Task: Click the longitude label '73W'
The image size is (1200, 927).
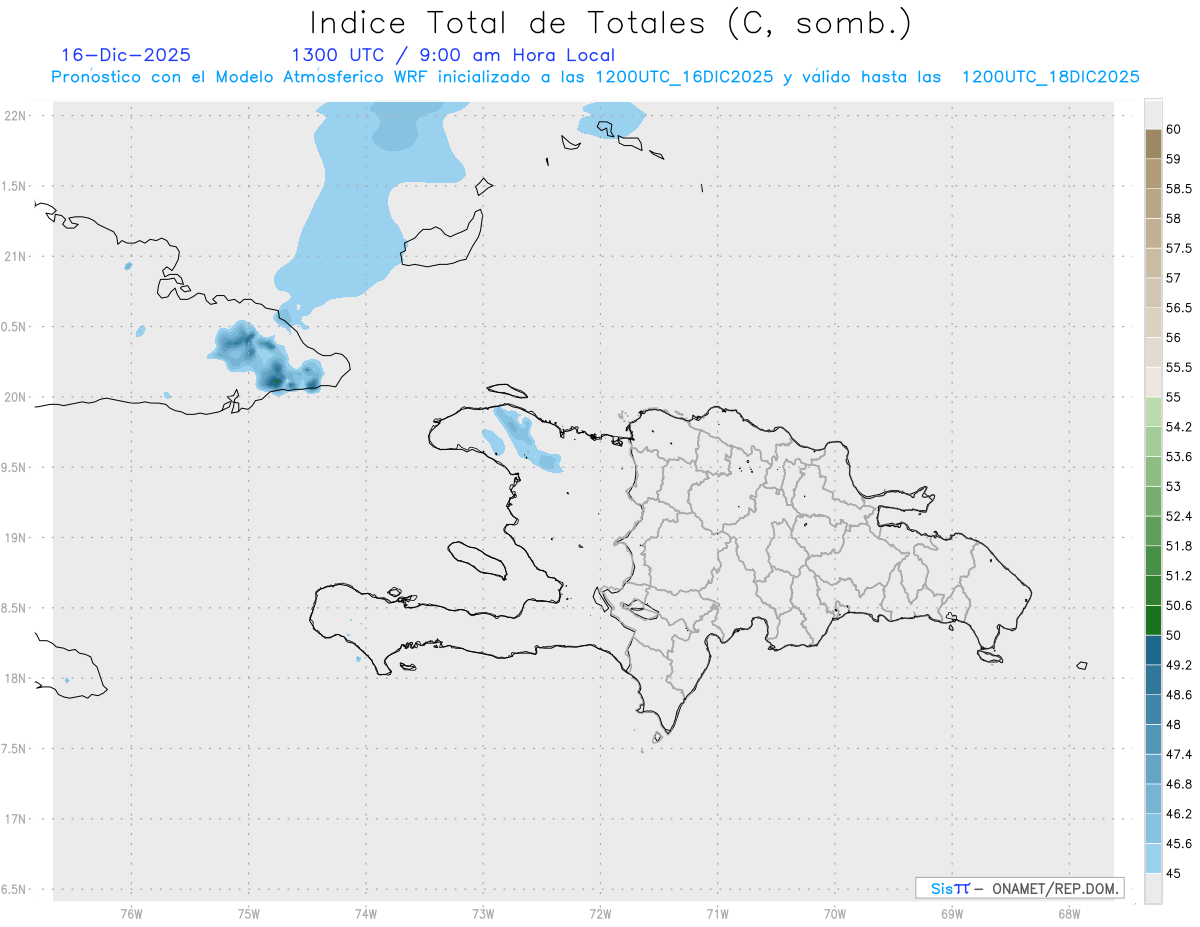Action: [x=483, y=914]
